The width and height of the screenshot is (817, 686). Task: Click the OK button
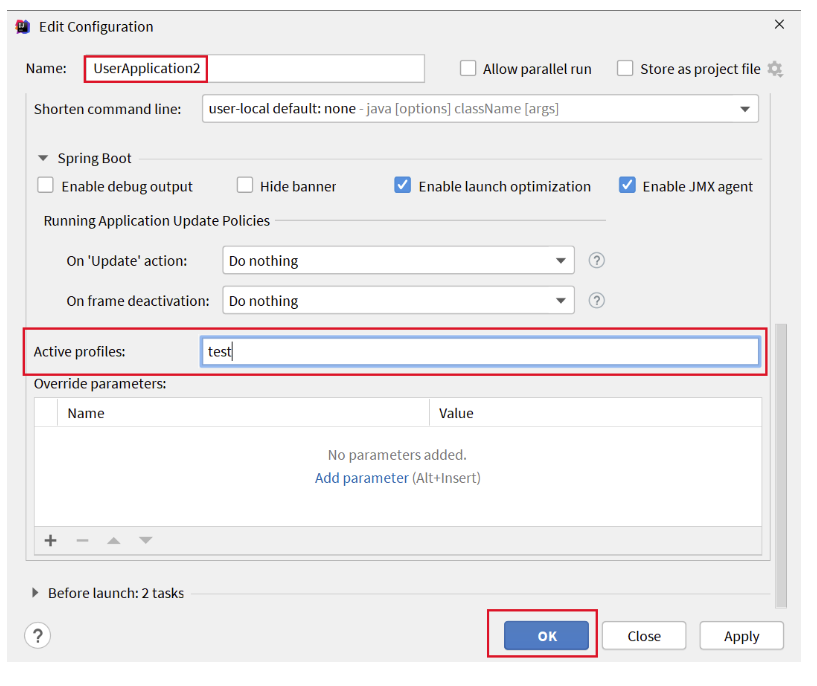click(x=546, y=635)
